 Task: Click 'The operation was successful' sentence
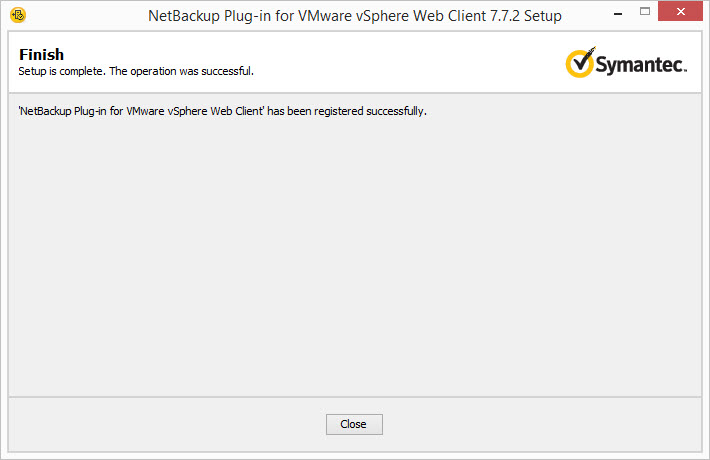coord(182,72)
